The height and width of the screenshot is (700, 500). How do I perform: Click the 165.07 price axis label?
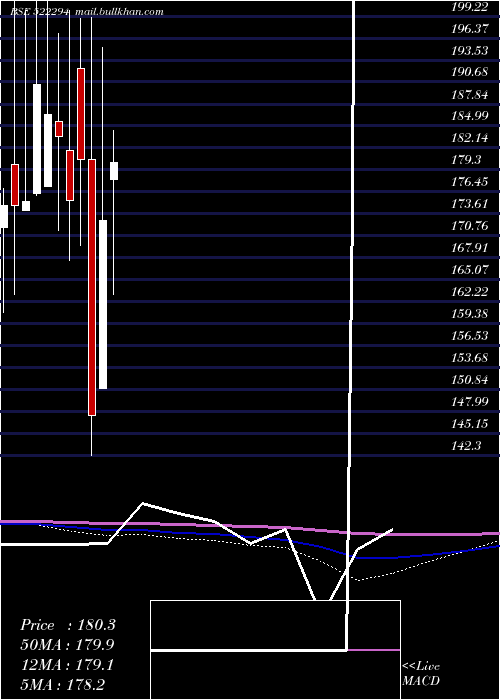point(470,270)
